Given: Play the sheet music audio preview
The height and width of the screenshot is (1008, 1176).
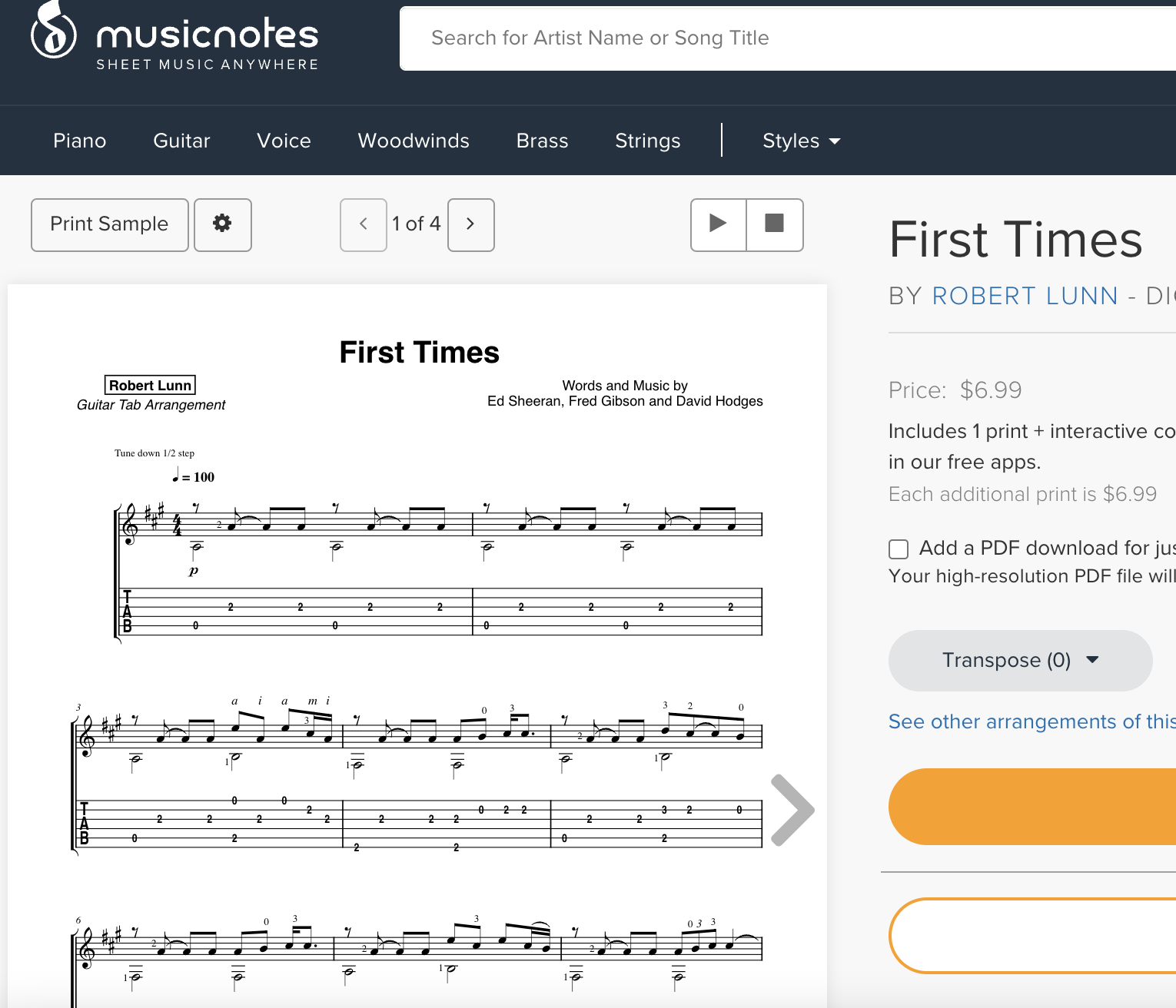Looking at the screenshot, I should 717,224.
